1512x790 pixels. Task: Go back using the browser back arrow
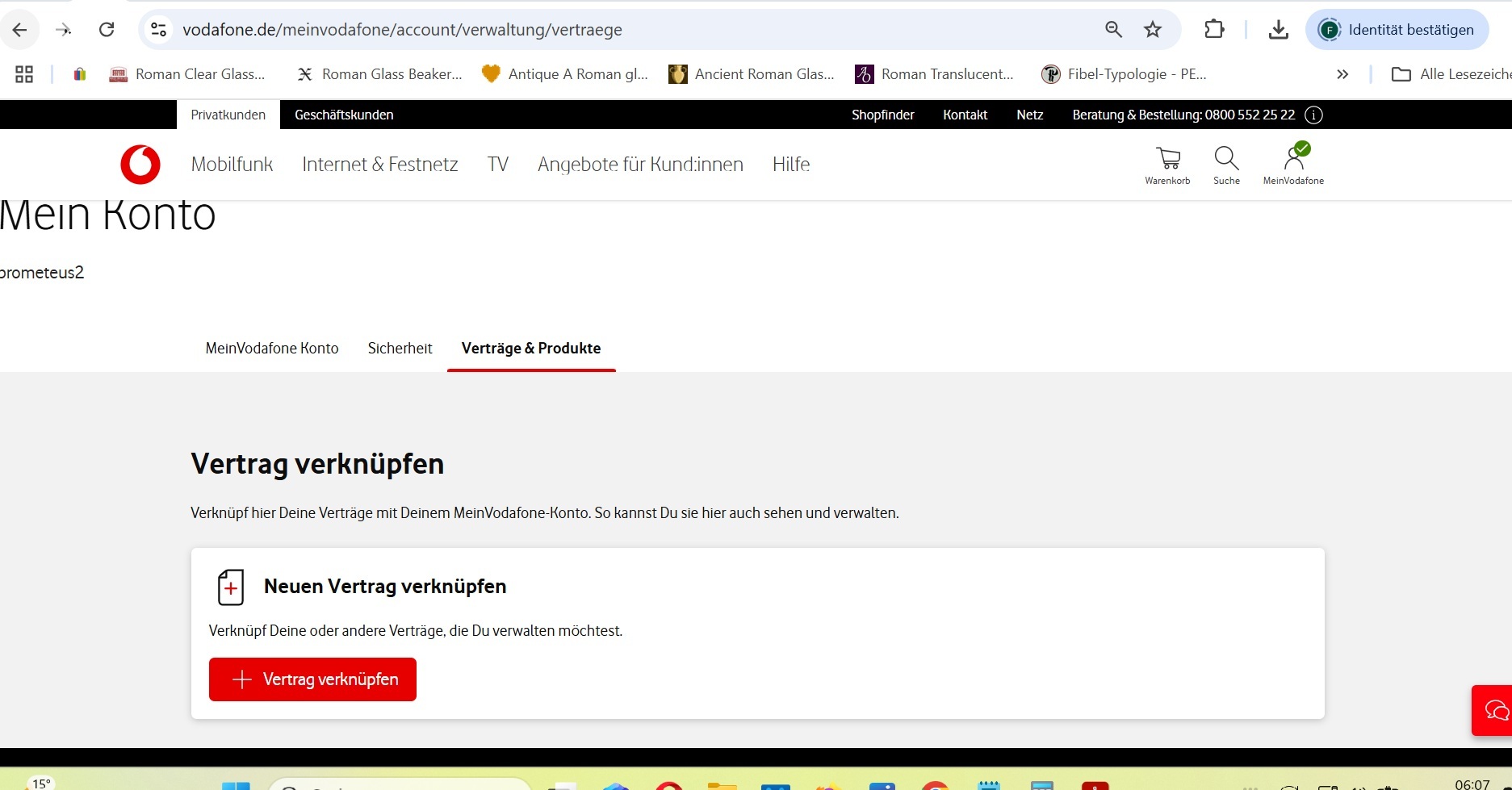(20, 30)
